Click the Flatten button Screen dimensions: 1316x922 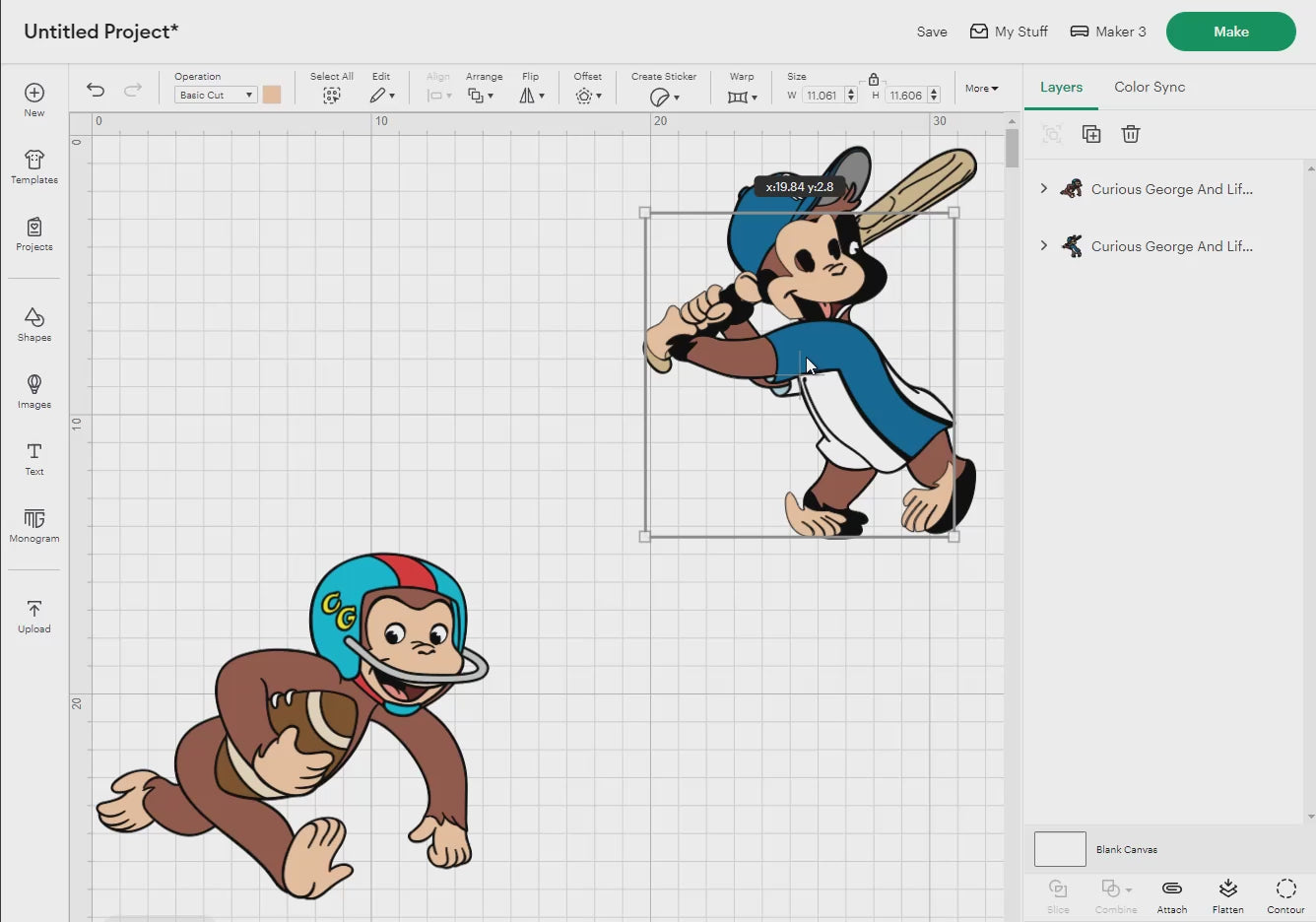click(x=1228, y=895)
